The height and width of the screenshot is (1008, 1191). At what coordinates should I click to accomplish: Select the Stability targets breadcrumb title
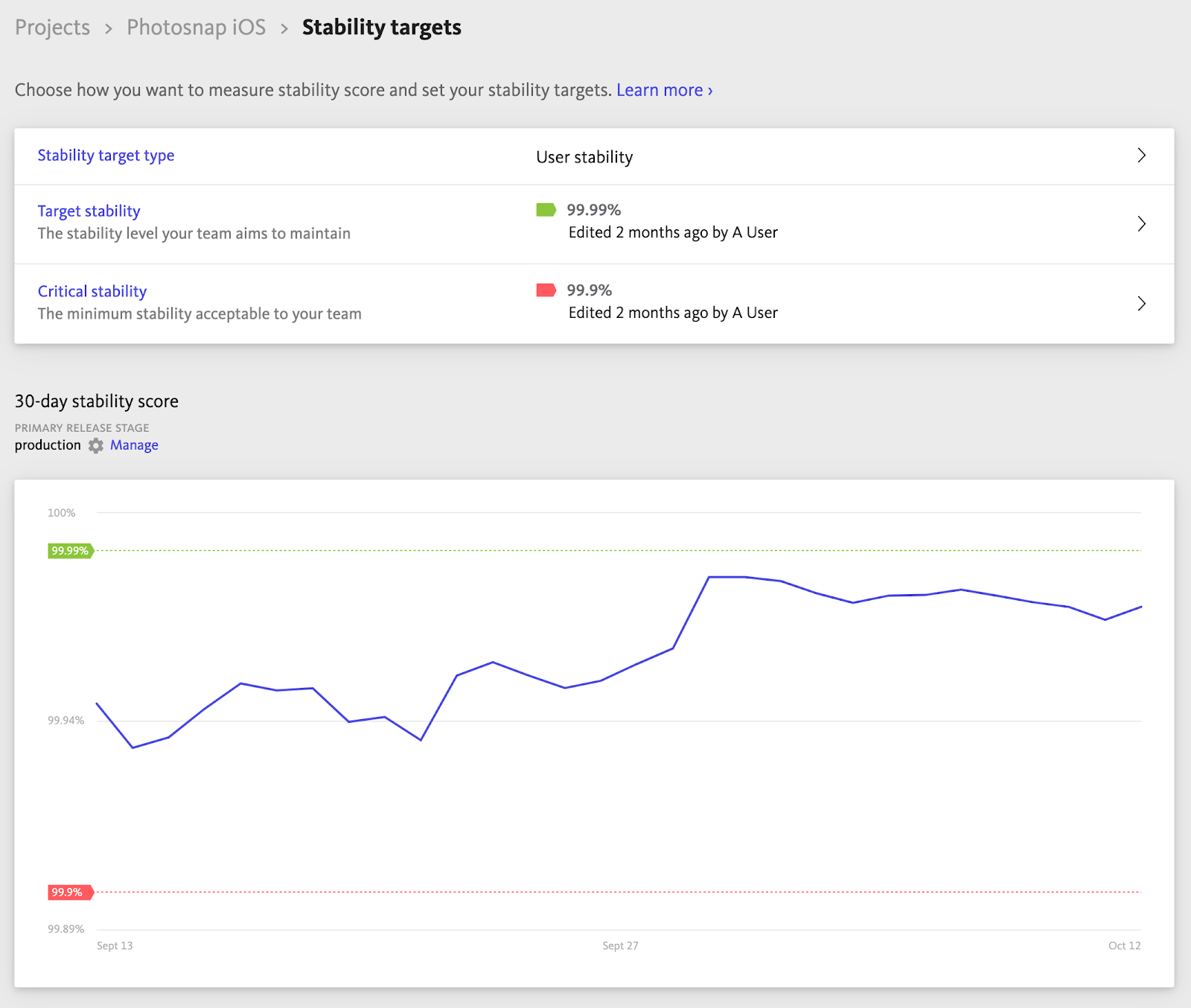[381, 28]
